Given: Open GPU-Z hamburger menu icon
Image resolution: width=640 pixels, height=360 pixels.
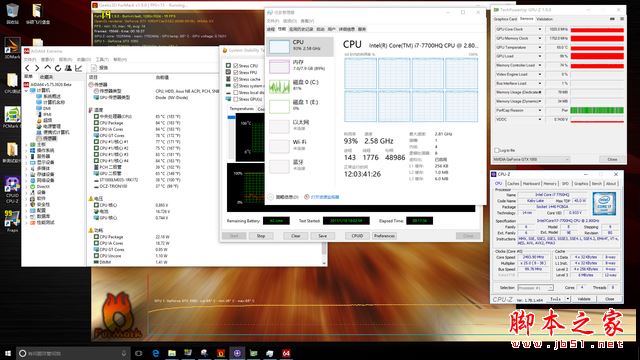Looking at the screenshot, I should coord(622,19).
